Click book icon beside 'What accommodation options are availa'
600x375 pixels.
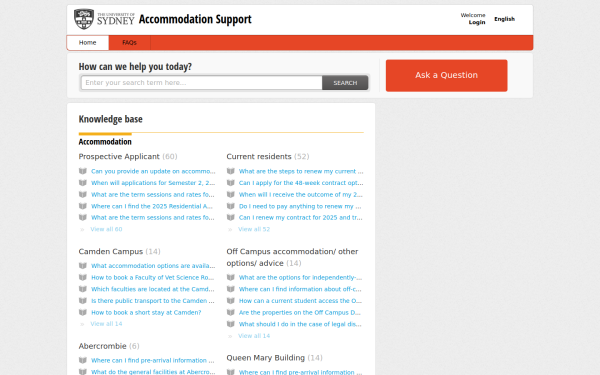(83, 266)
